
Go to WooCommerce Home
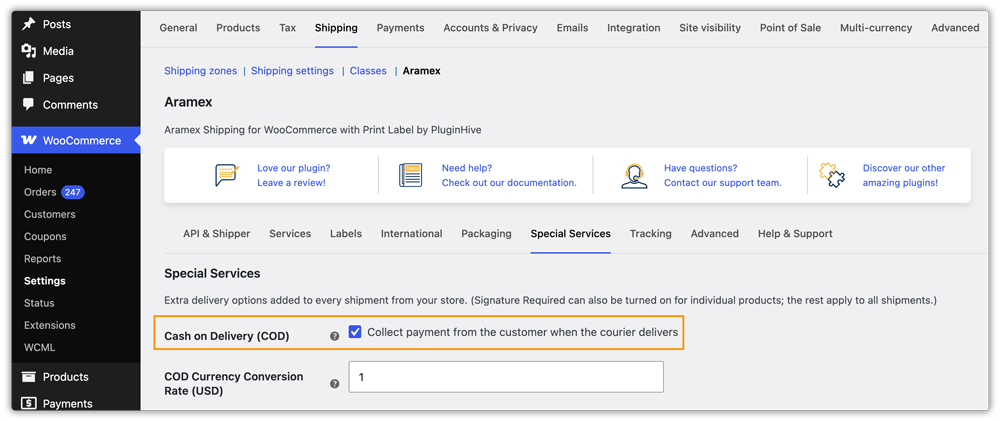click(x=38, y=170)
